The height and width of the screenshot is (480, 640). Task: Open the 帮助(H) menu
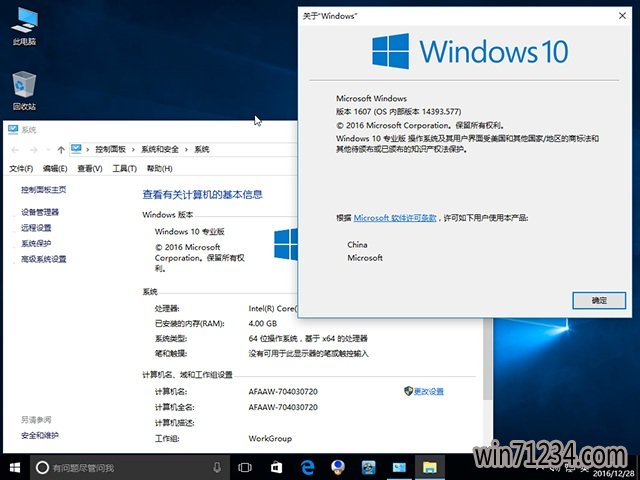[160, 169]
